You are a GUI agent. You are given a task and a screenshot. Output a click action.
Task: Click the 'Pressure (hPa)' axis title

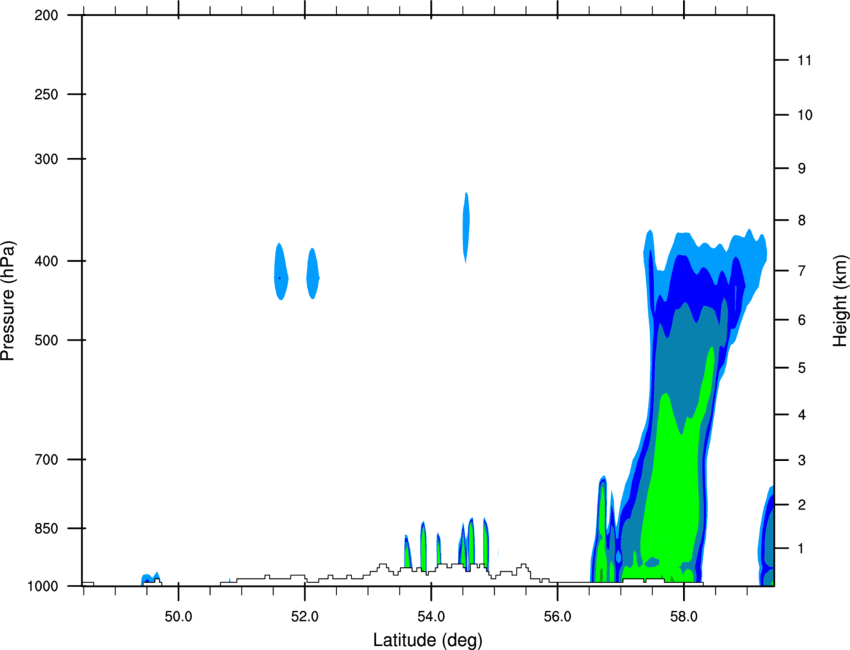tap(8, 301)
